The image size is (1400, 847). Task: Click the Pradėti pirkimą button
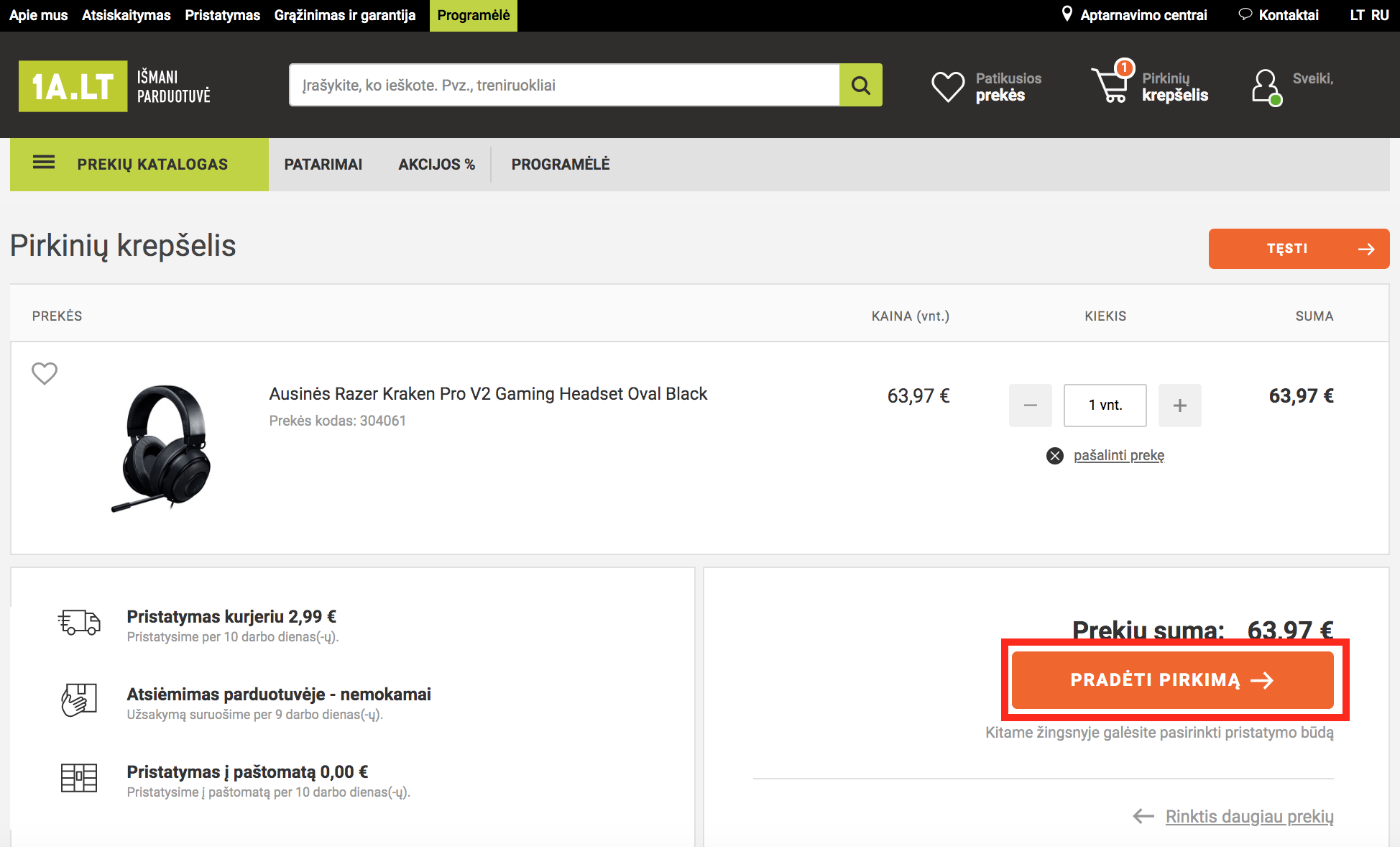pyautogui.click(x=1173, y=680)
